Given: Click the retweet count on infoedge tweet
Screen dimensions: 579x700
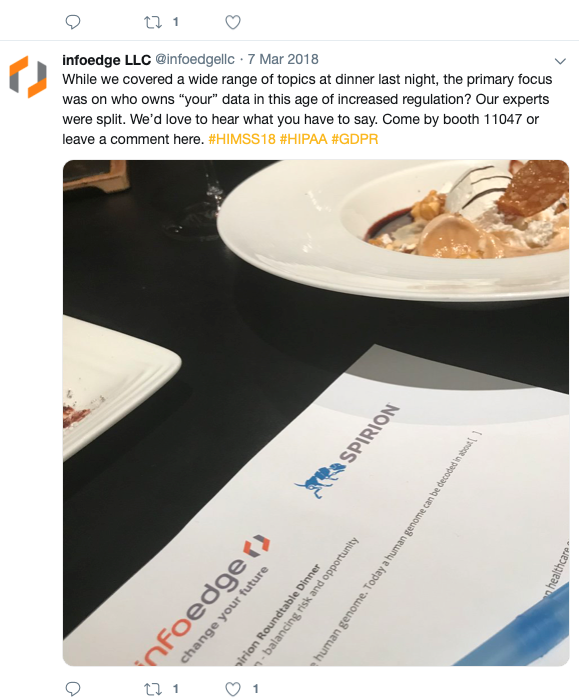Looking at the screenshot, I should pyautogui.click(x=176, y=689).
